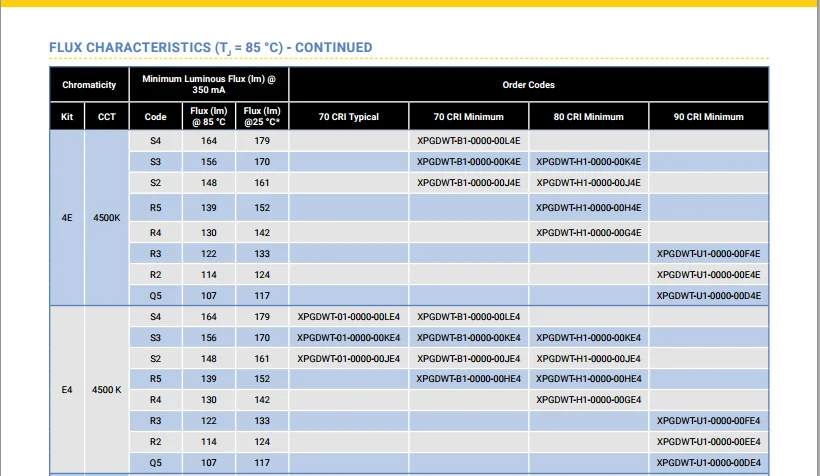Select the 70 CRI Typical column header
The width and height of the screenshot is (820, 476).
click(x=348, y=117)
